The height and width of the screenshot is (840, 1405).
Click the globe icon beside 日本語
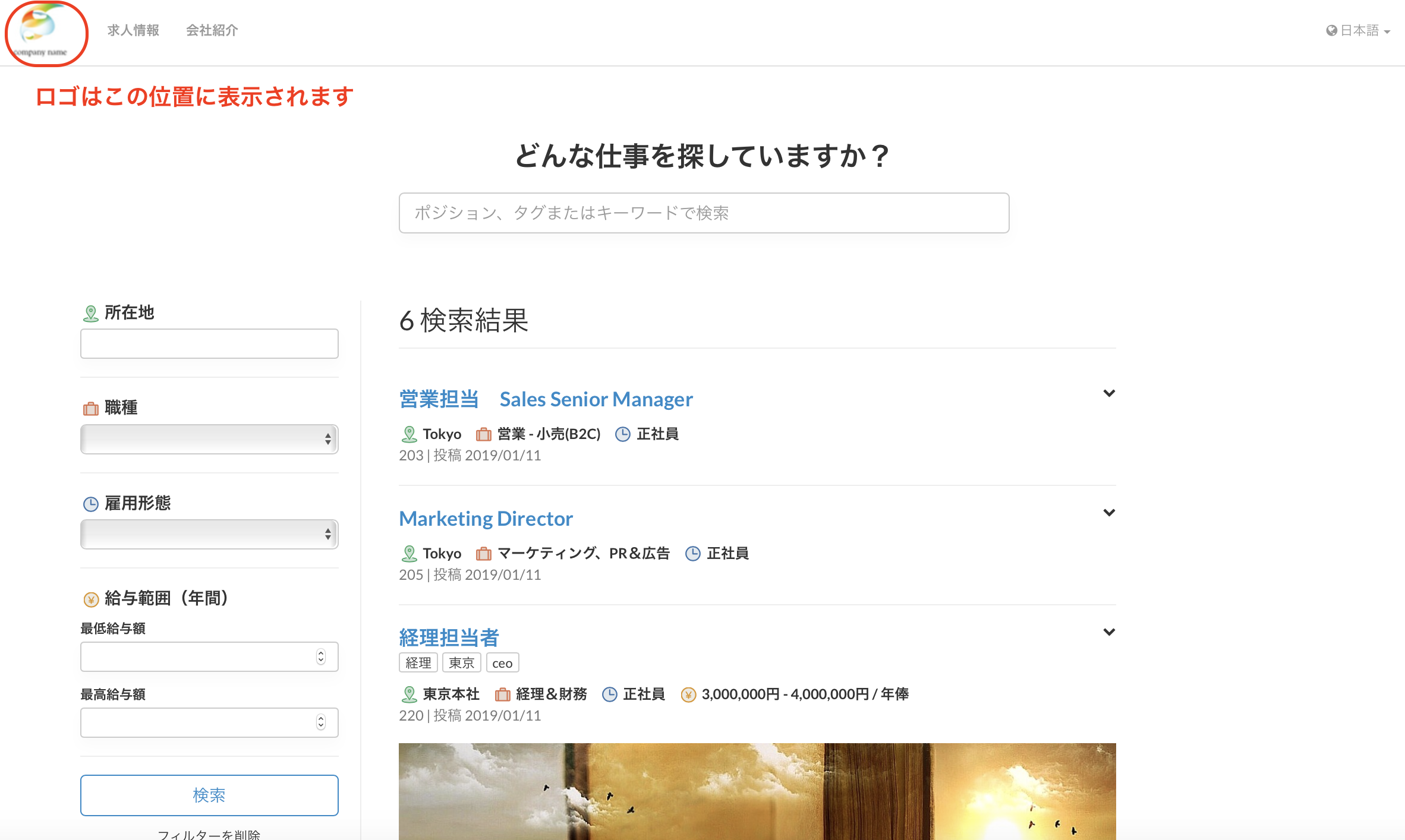point(1331,30)
